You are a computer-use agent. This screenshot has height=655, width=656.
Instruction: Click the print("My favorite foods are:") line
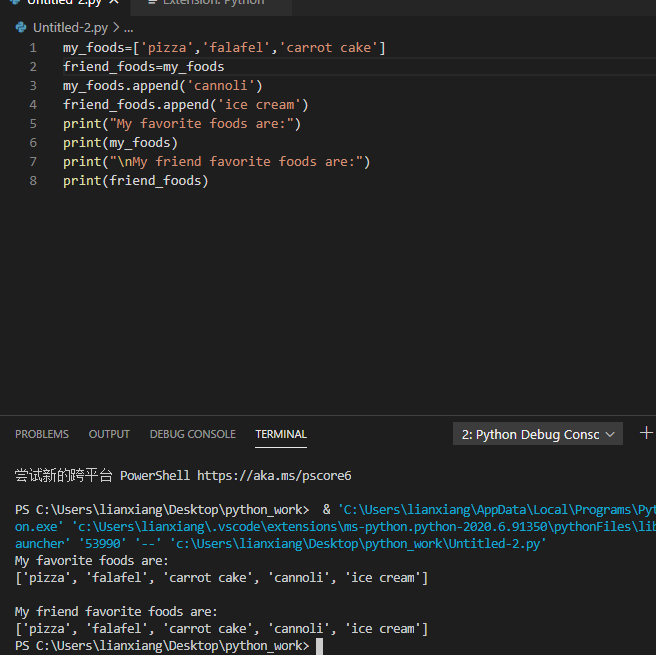182,124
